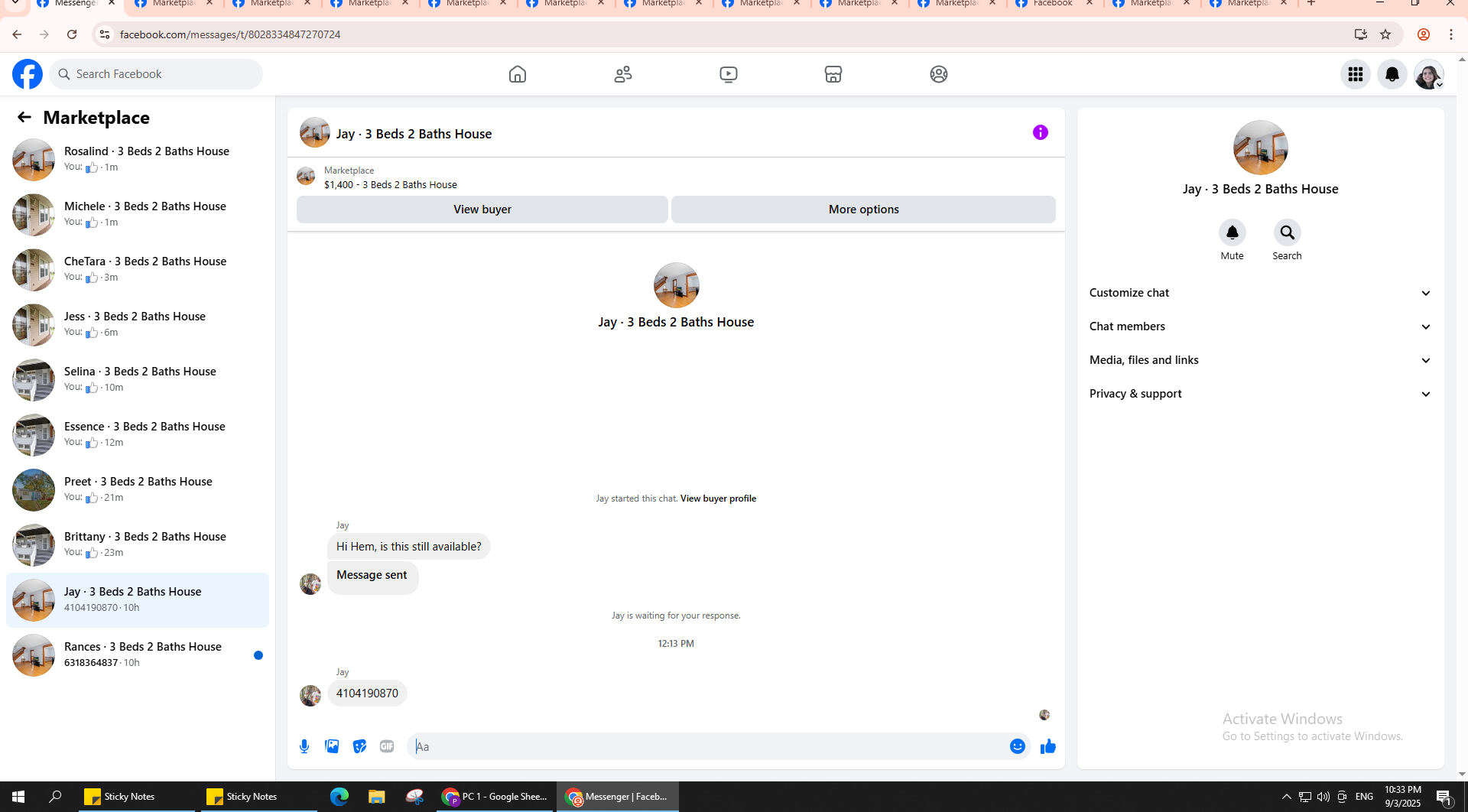Open Microsoft Edge from the taskbar
The width and height of the screenshot is (1468, 812).
click(x=339, y=797)
